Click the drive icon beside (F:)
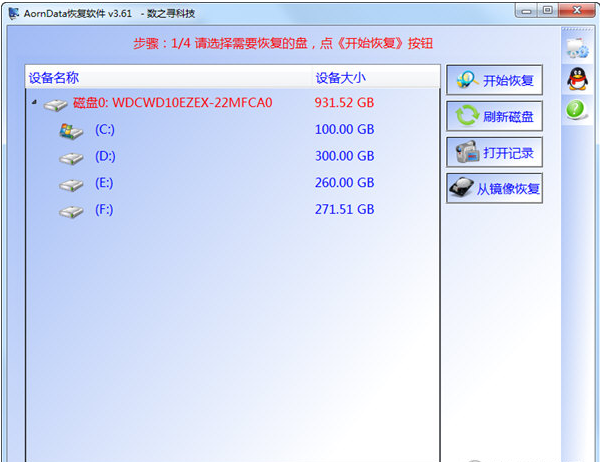The image size is (600, 462). (71, 211)
